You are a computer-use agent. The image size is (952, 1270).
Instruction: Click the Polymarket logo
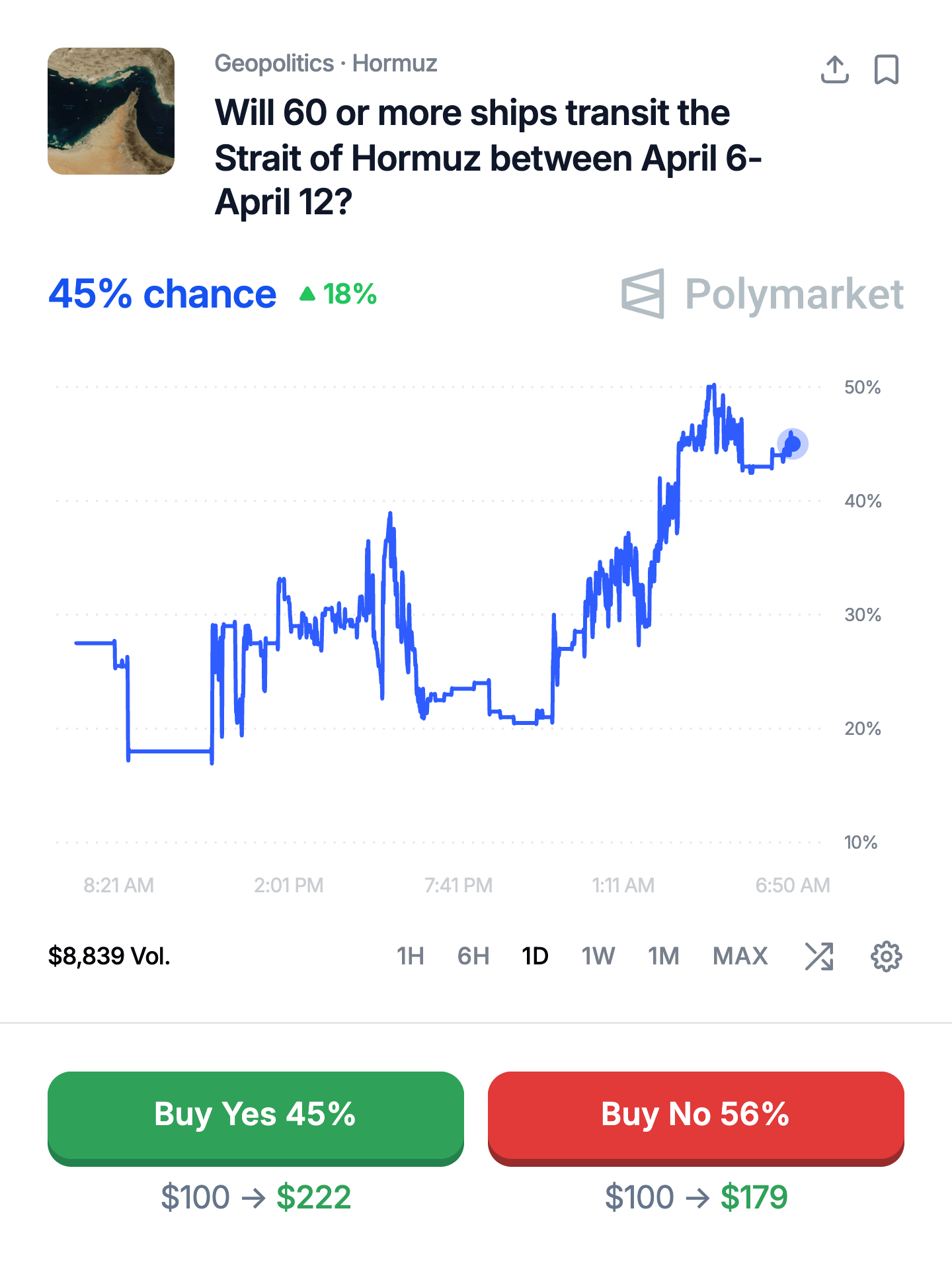(762, 294)
